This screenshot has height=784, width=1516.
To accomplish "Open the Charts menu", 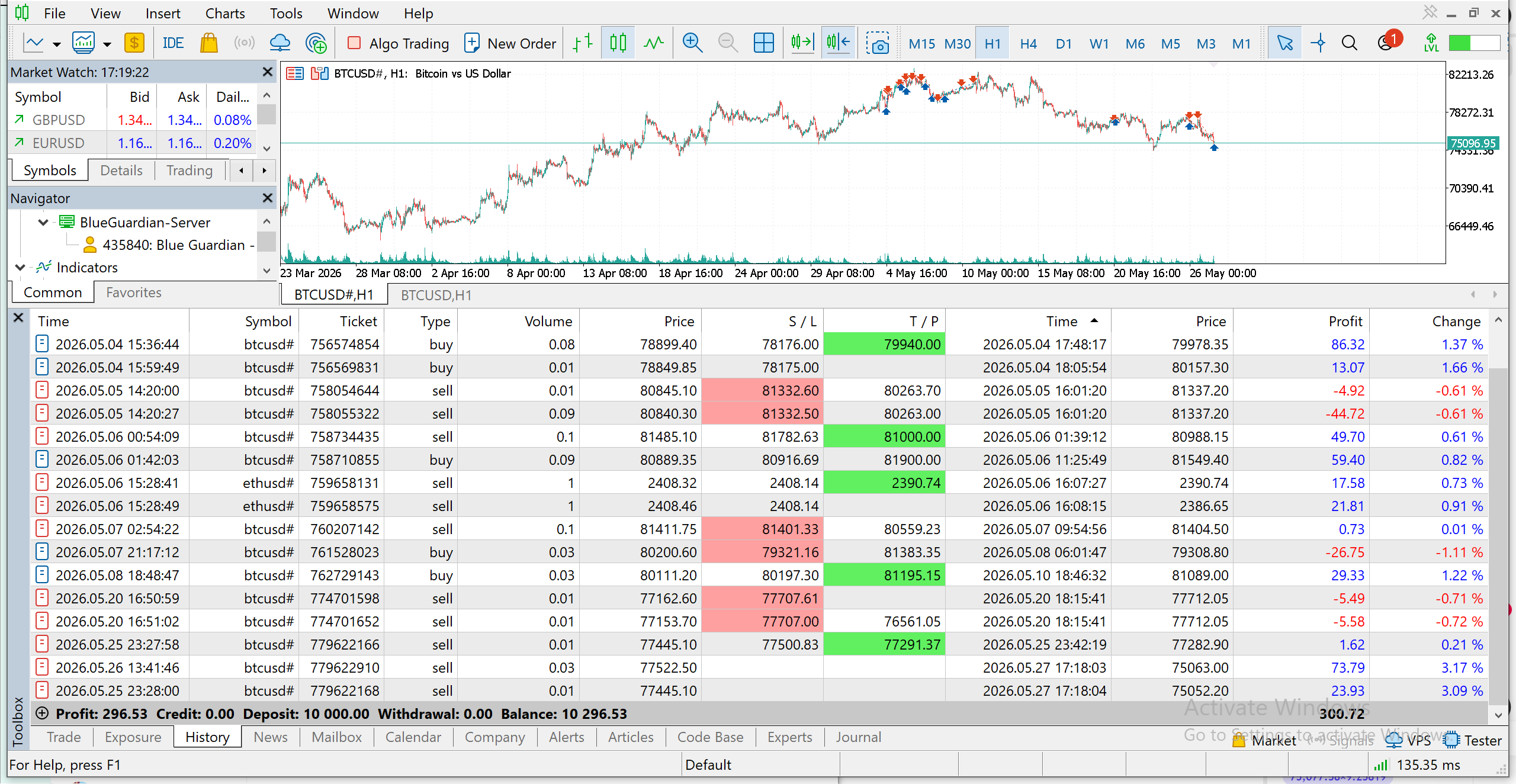I will tap(224, 13).
